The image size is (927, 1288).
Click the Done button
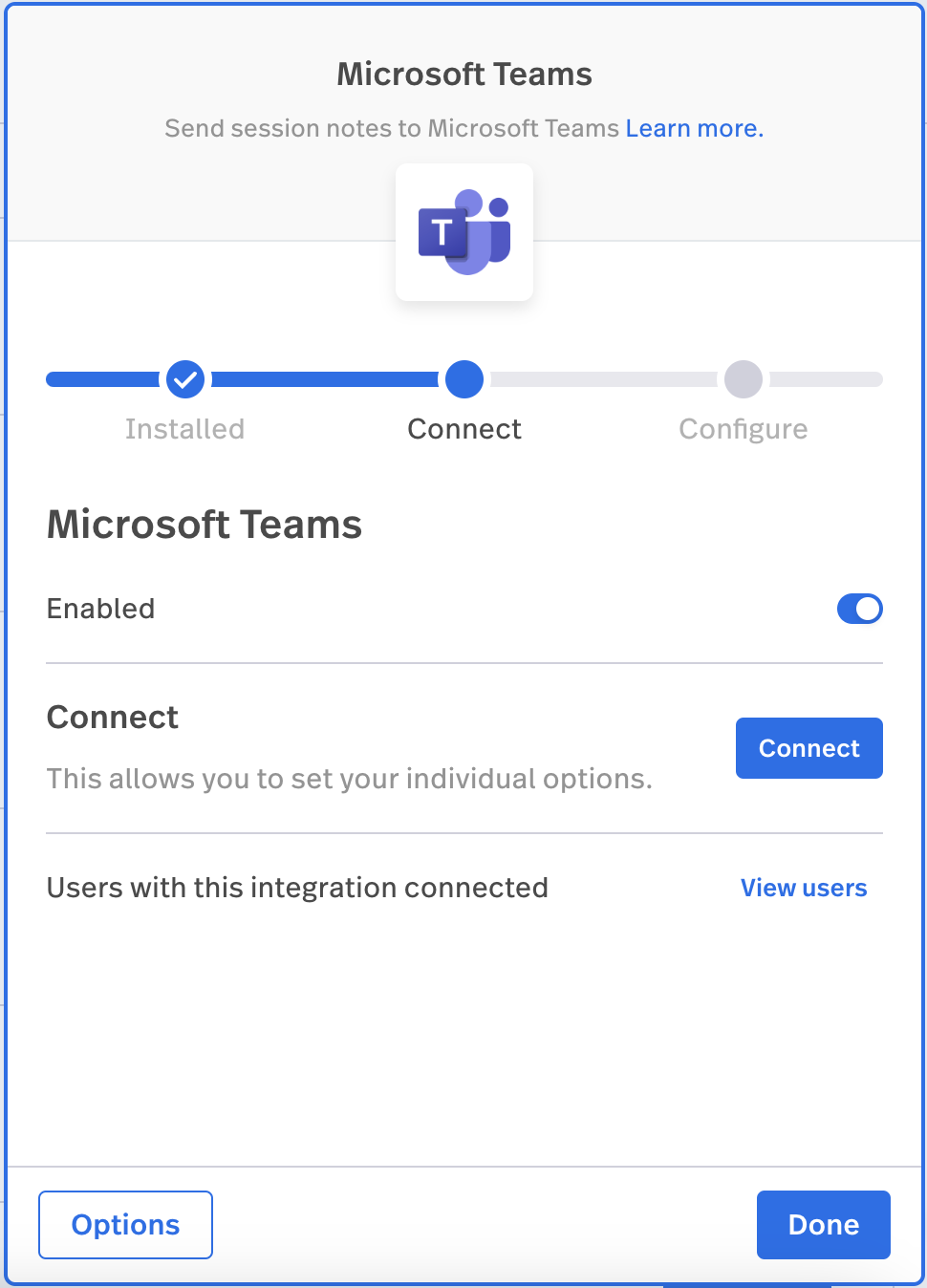[824, 1225]
